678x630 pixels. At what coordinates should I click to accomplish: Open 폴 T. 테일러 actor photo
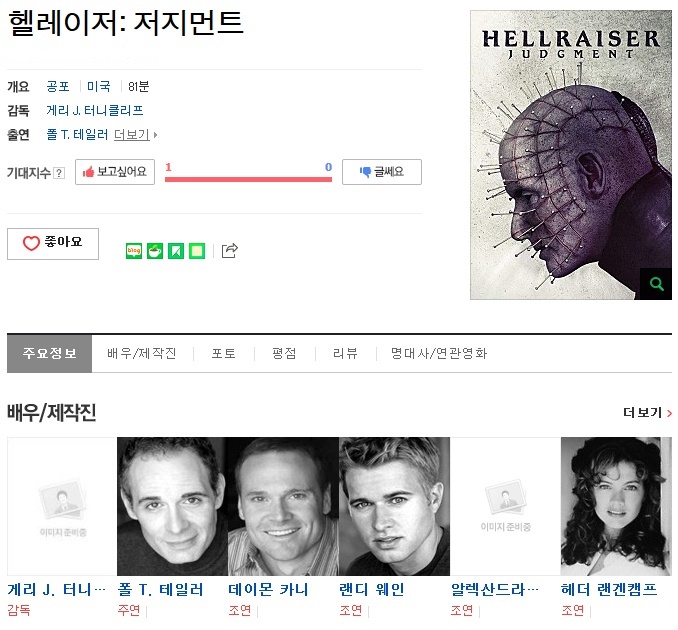[173, 506]
